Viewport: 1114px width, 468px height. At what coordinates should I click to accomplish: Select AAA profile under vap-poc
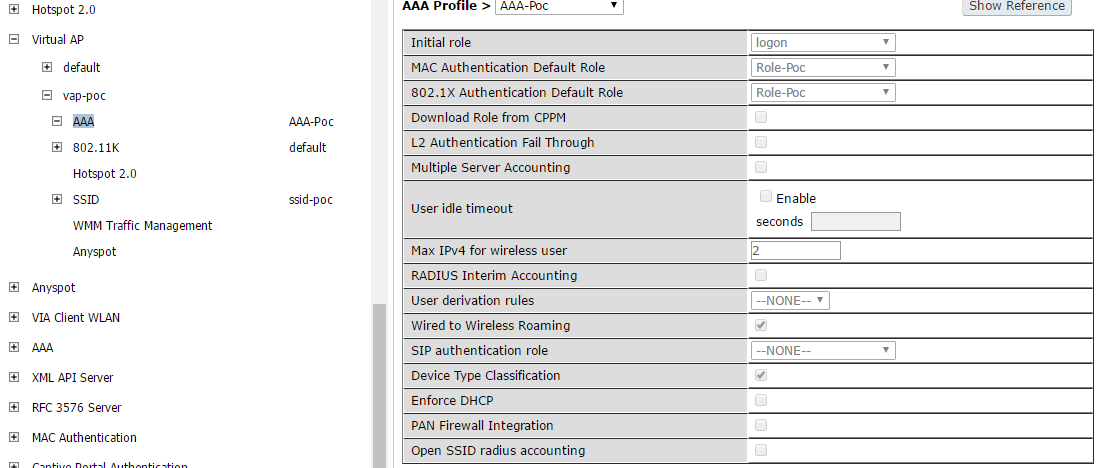pyautogui.click(x=83, y=121)
